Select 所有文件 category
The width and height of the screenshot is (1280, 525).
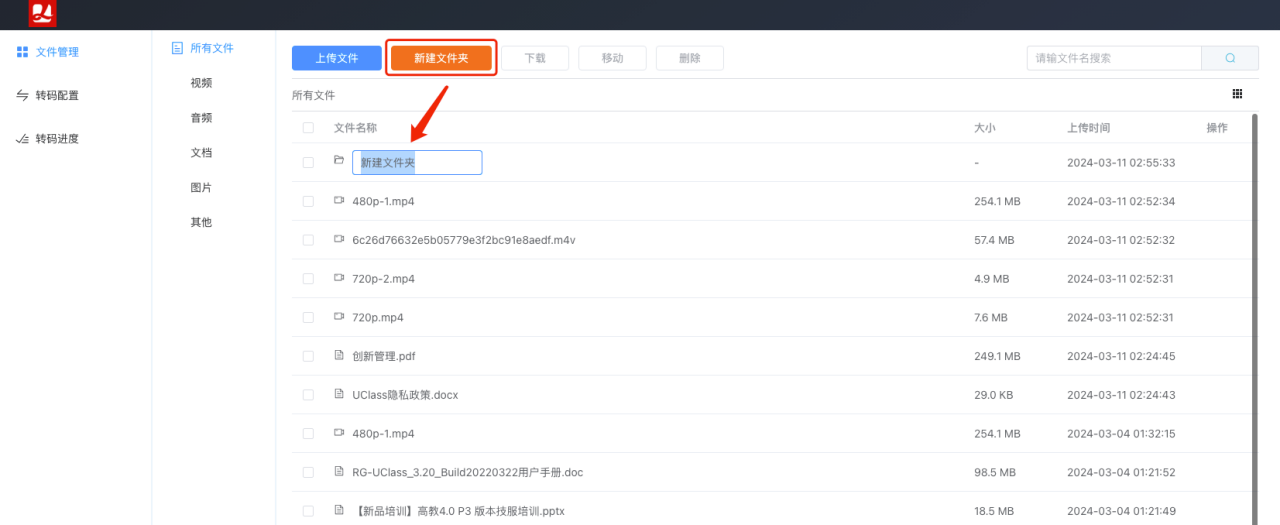(212, 48)
